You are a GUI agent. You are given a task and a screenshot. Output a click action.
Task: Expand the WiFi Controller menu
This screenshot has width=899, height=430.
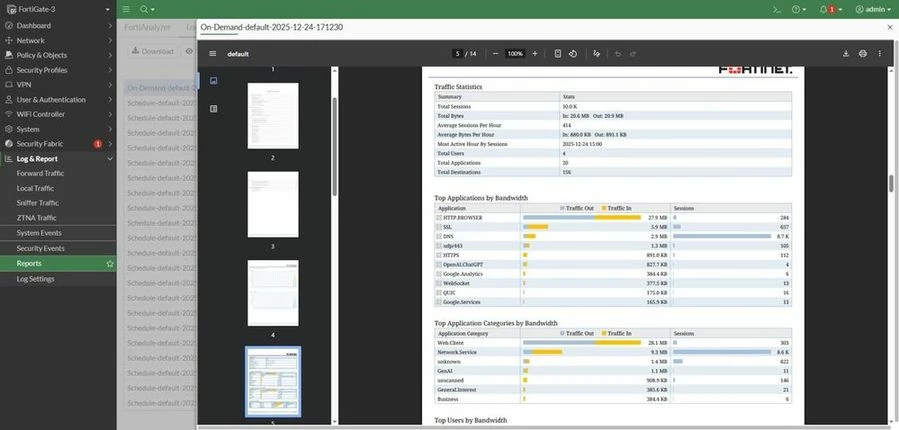58,114
